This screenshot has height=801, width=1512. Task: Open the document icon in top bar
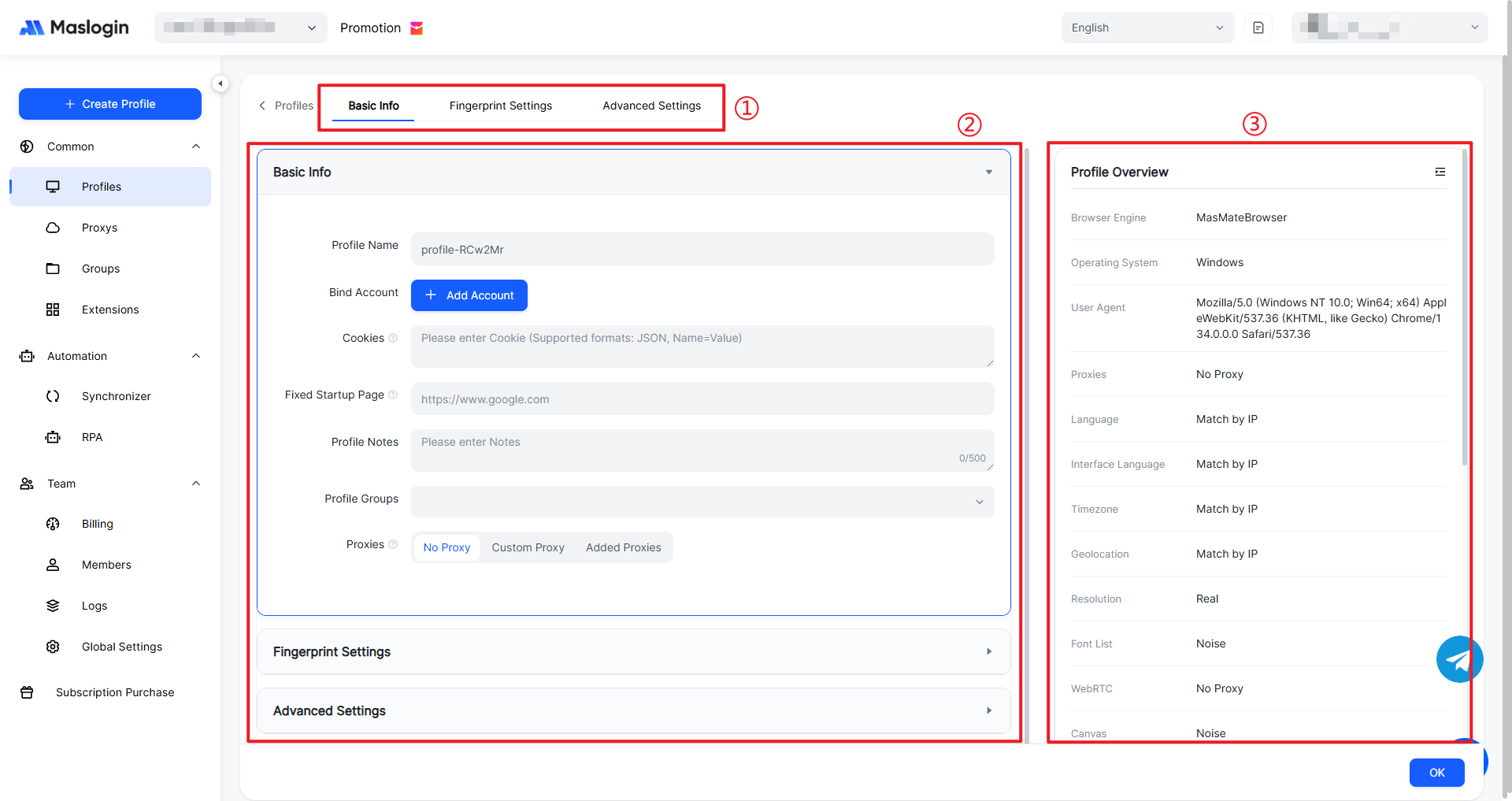pyautogui.click(x=1258, y=28)
